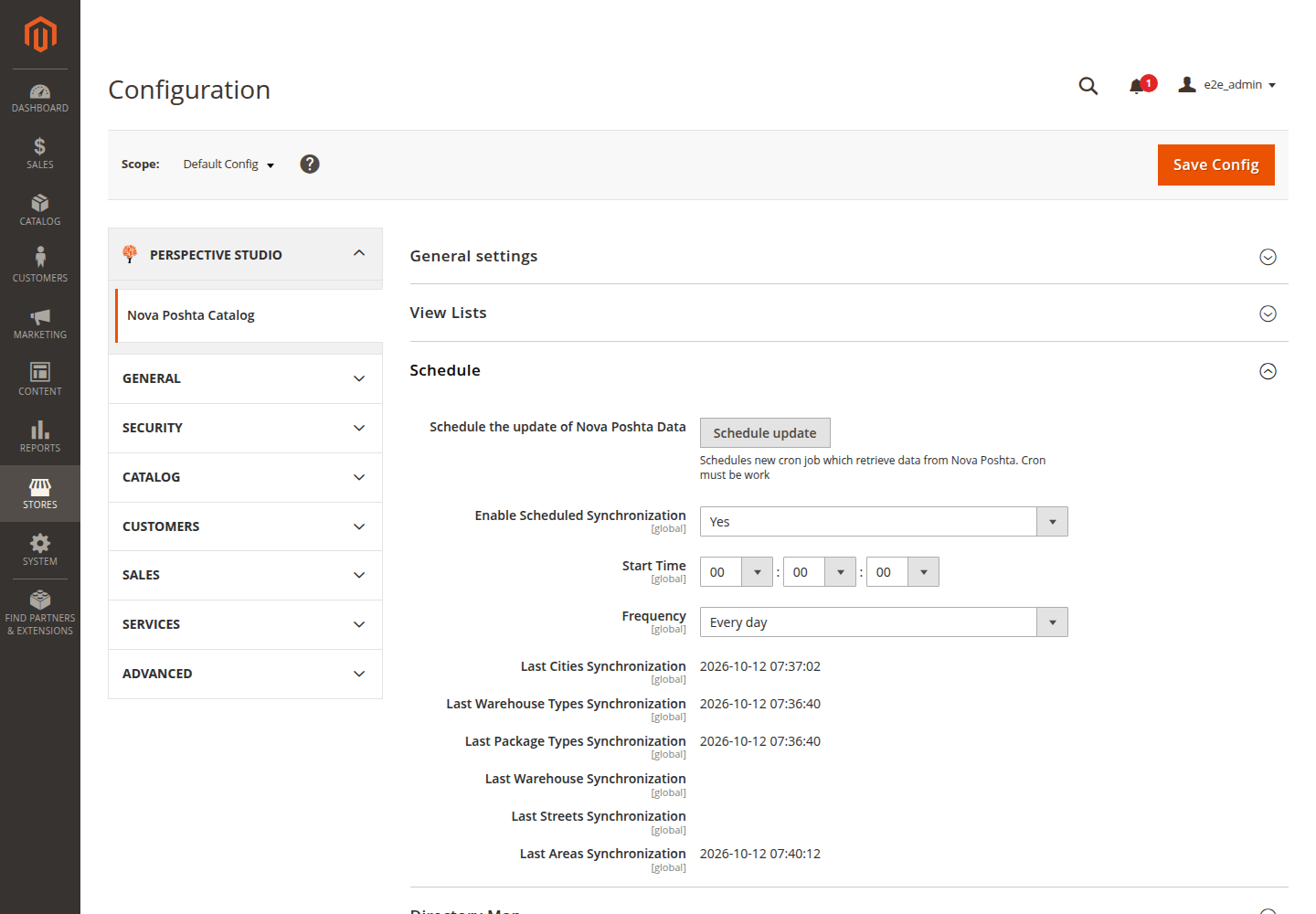Collapse the Schedule section
The width and height of the screenshot is (1316, 914).
[849, 370]
